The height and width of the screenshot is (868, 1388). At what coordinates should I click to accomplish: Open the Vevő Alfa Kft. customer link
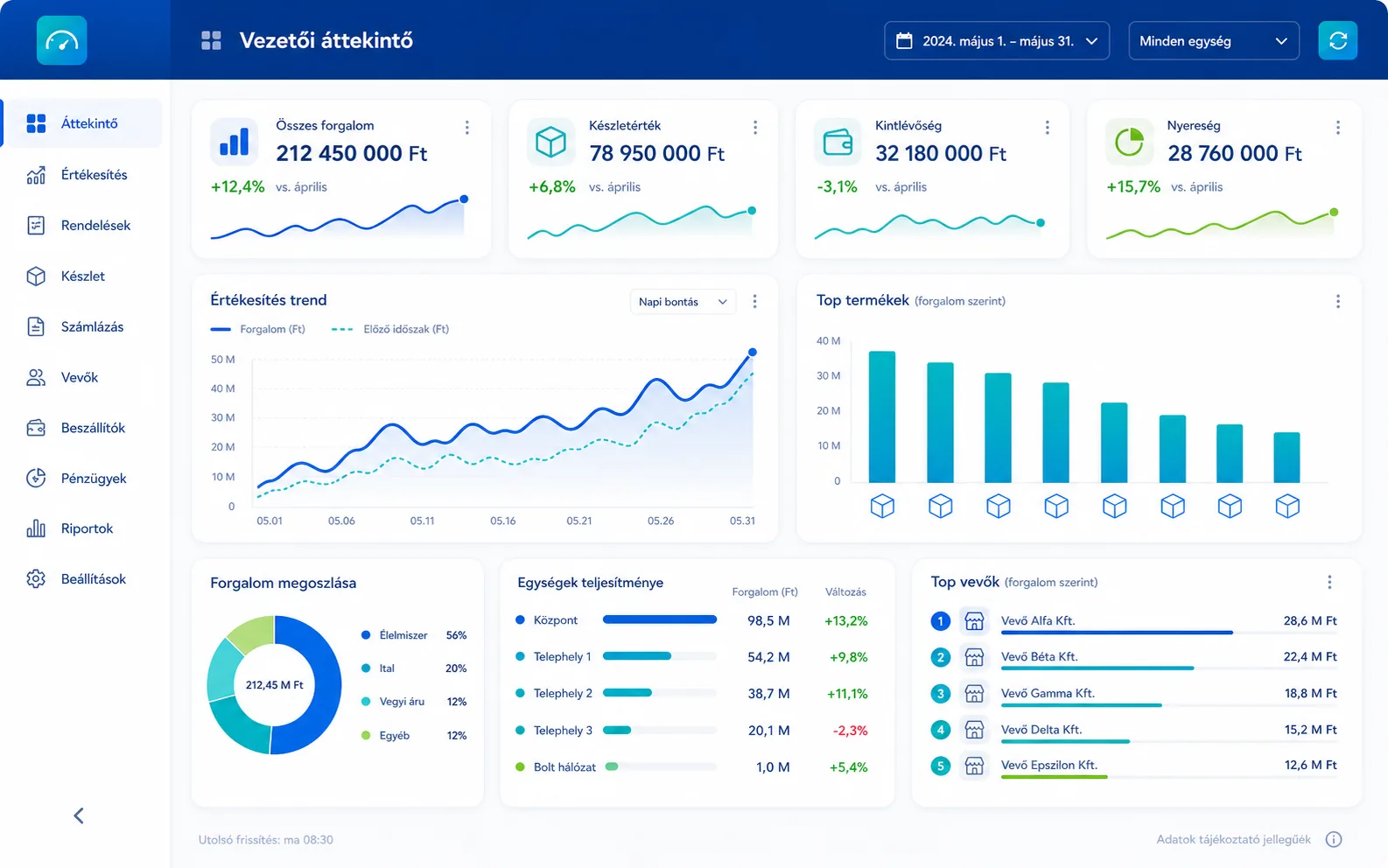click(x=1038, y=620)
